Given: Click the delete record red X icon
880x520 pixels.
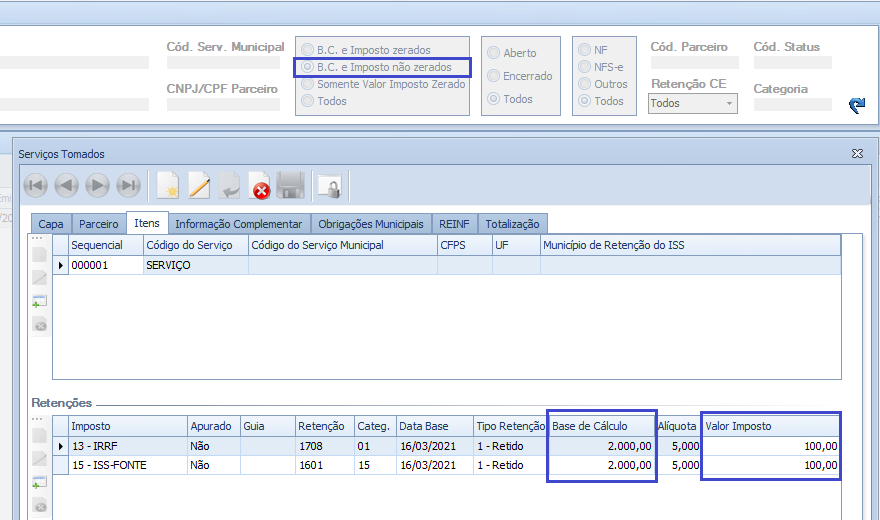Looking at the screenshot, I should click(260, 186).
